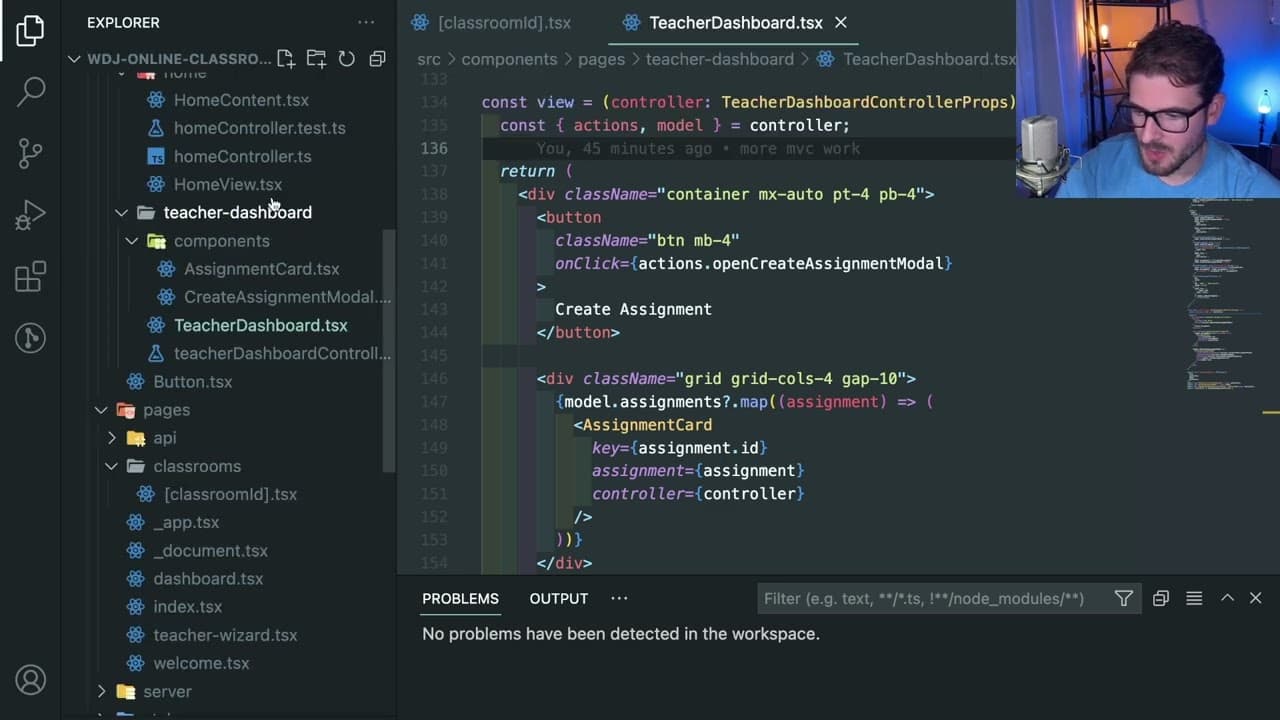Open the Source Control view
Viewport: 1280px width, 720px height.
point(30,153)
